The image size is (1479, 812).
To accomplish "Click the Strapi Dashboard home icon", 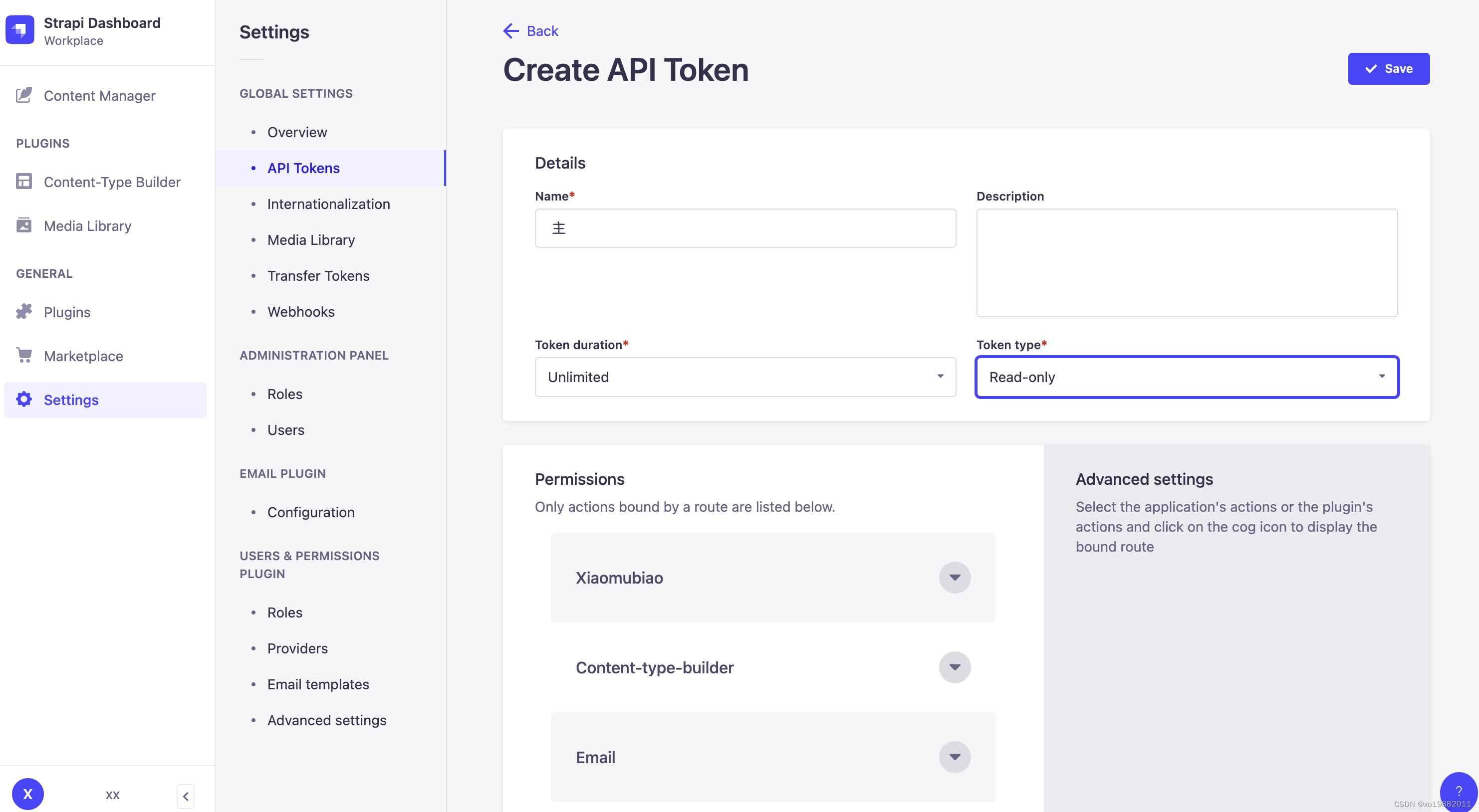I will pos(21,30).
